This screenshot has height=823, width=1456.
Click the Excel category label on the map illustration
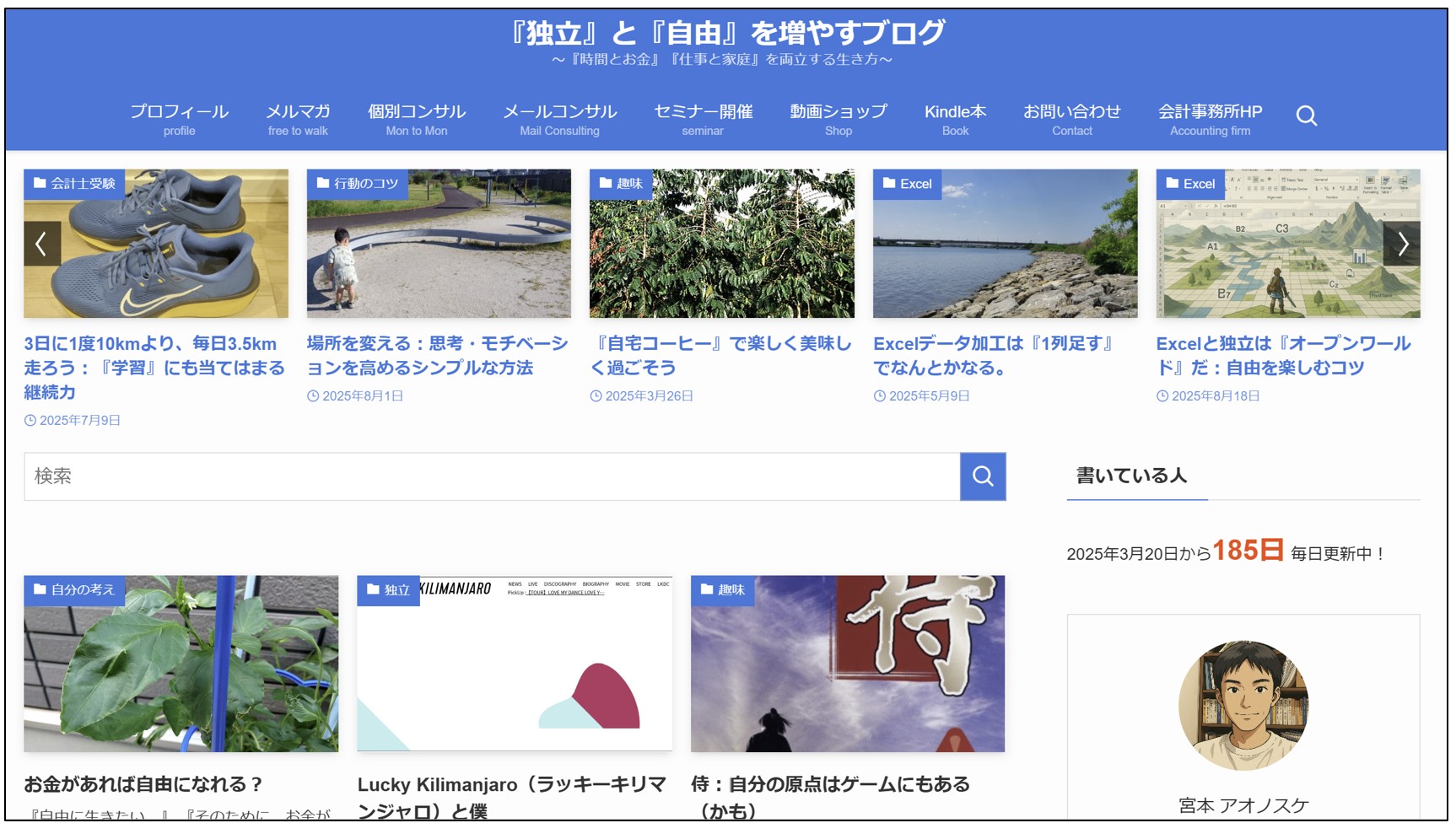point(1190,184)
